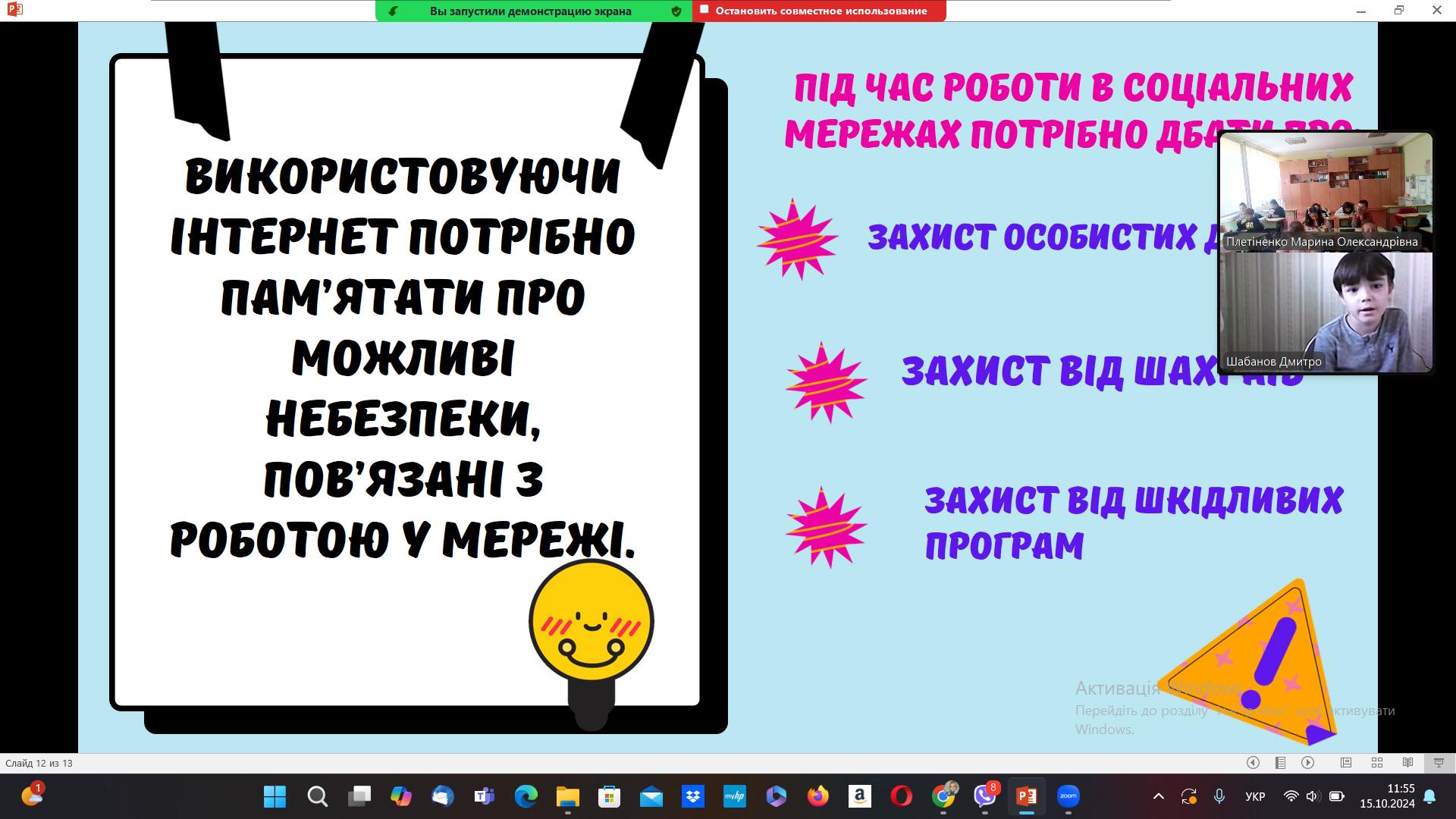
Task: Click the sync status tray icon
Action: [x=1188, y=796]
